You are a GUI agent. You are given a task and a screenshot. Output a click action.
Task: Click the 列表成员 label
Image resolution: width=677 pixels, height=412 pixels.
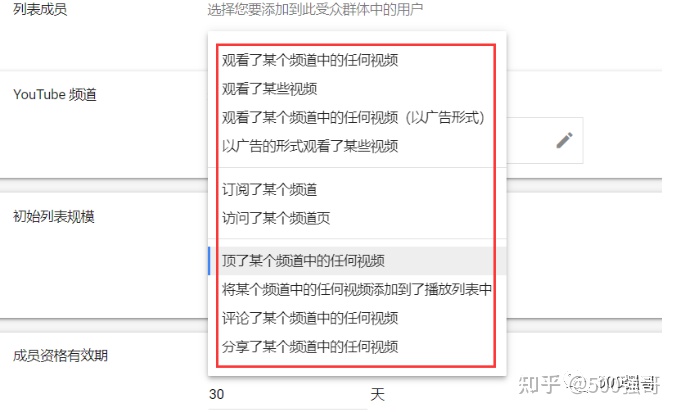[x=40, y=9]
